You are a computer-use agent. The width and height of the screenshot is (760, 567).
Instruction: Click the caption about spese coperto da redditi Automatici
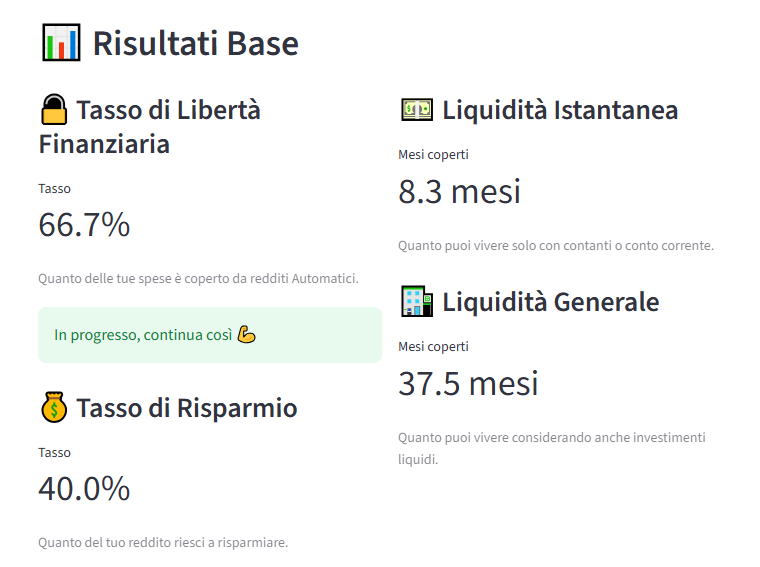pos(198,279)
